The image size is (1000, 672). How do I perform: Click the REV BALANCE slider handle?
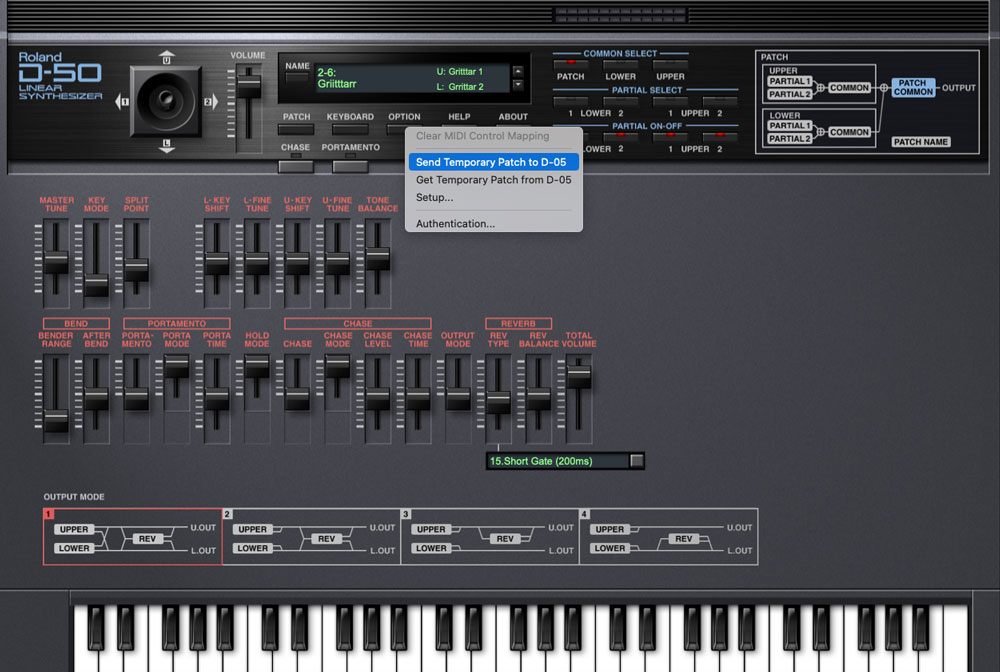point(538,398)
